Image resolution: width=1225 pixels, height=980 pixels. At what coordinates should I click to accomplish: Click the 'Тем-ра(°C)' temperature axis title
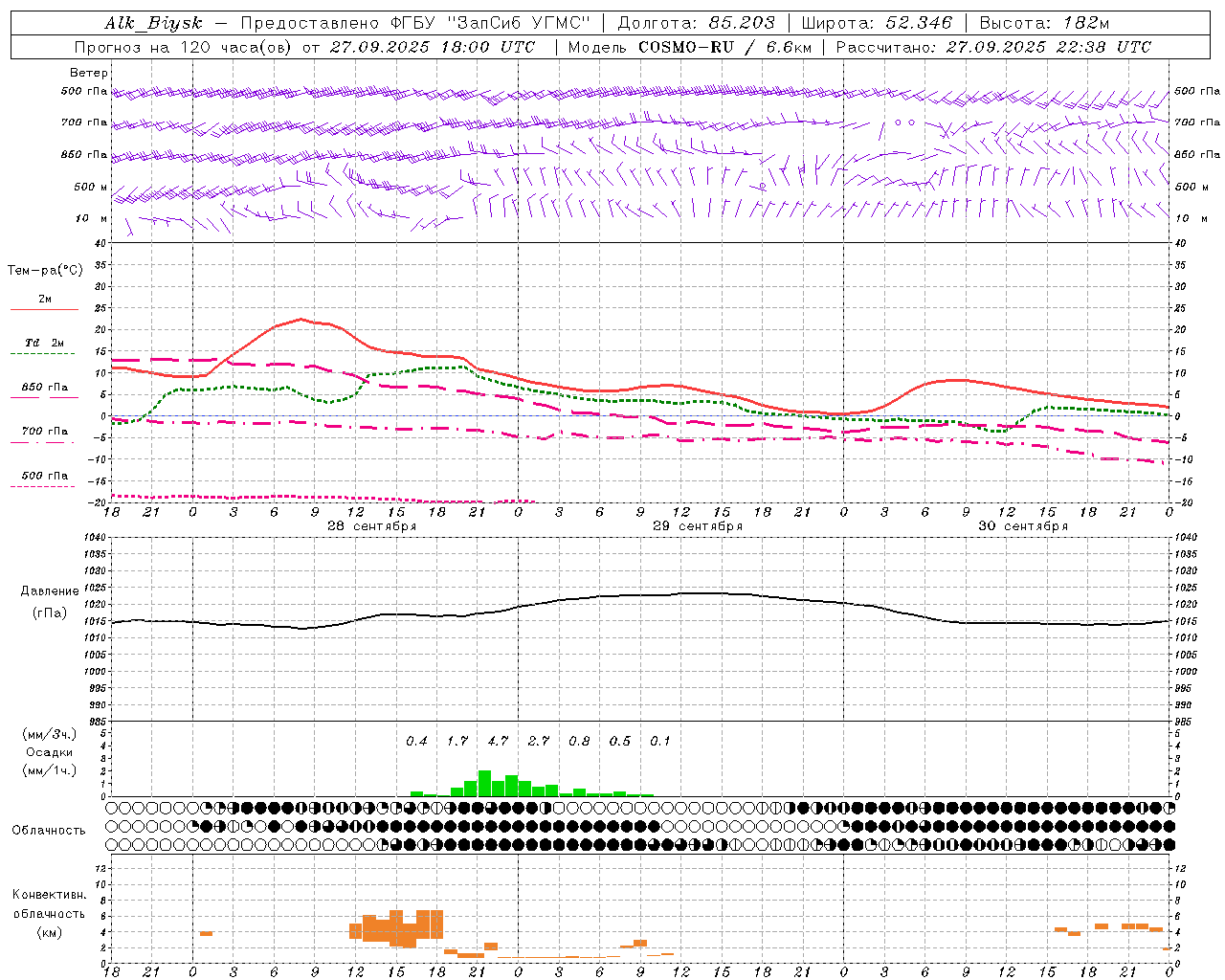[x=45, y=271]
